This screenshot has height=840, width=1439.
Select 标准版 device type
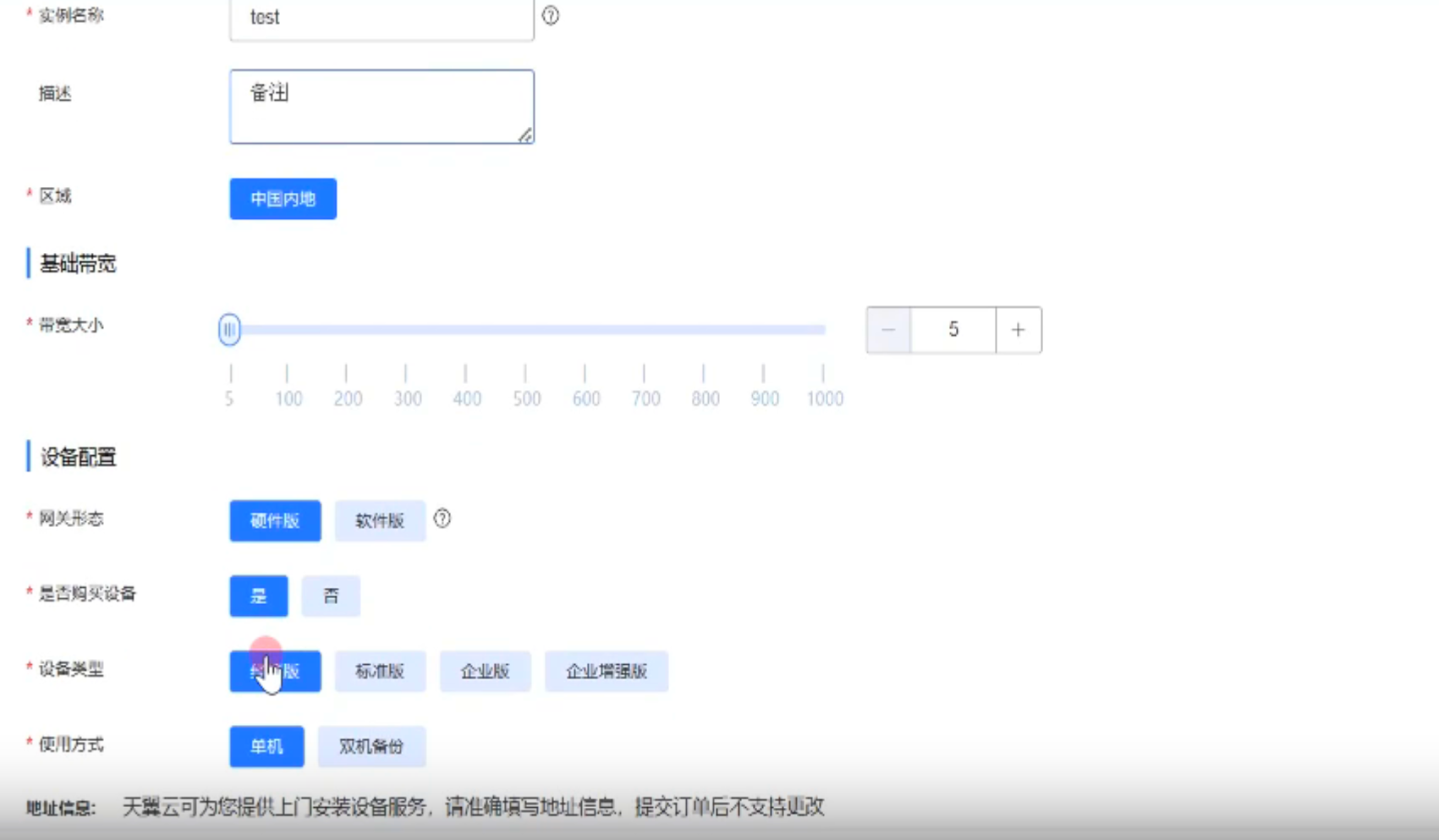pos(380,671)
